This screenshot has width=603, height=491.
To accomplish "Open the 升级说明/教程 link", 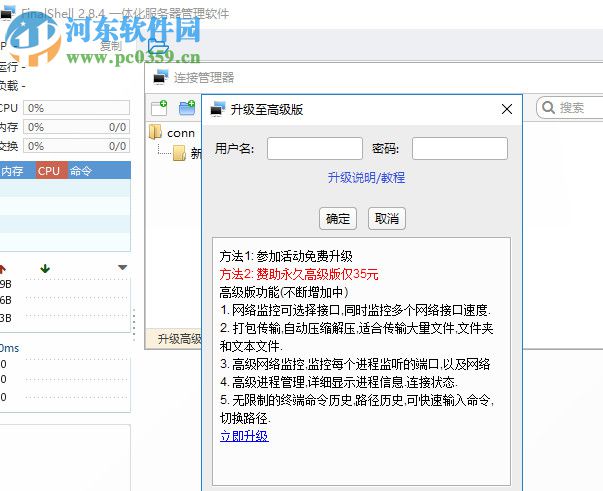I will [366, 178].
